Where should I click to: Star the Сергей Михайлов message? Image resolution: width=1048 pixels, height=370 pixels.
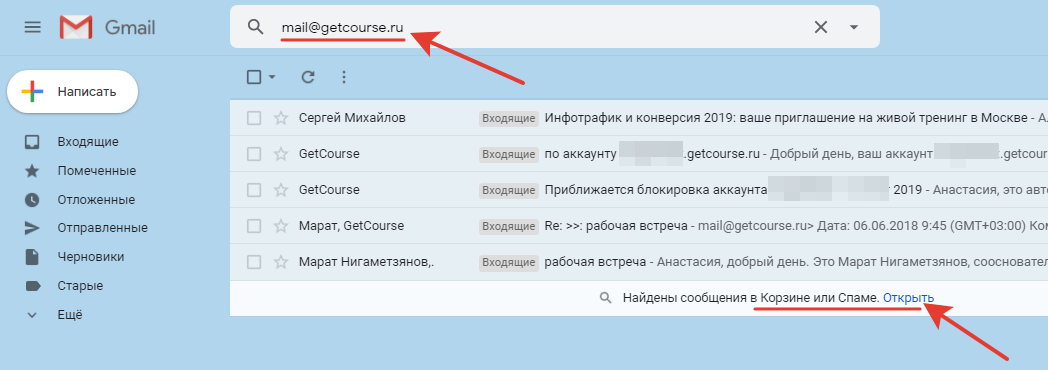(x=281, y=118)
